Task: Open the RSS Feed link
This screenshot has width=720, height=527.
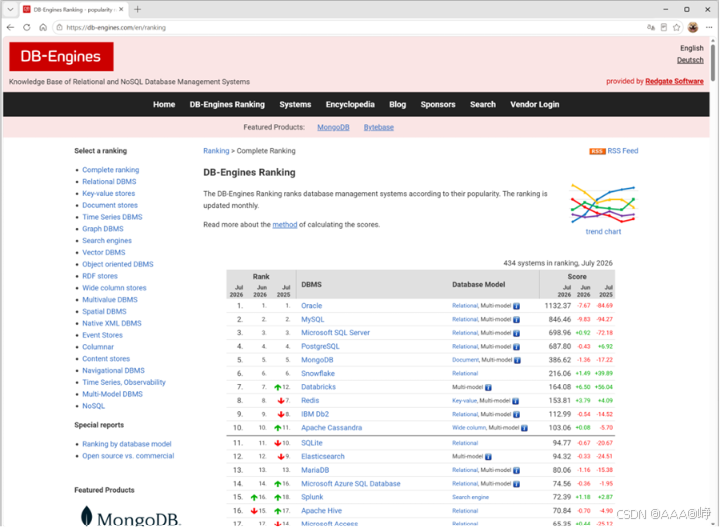Action: [623, 151]
